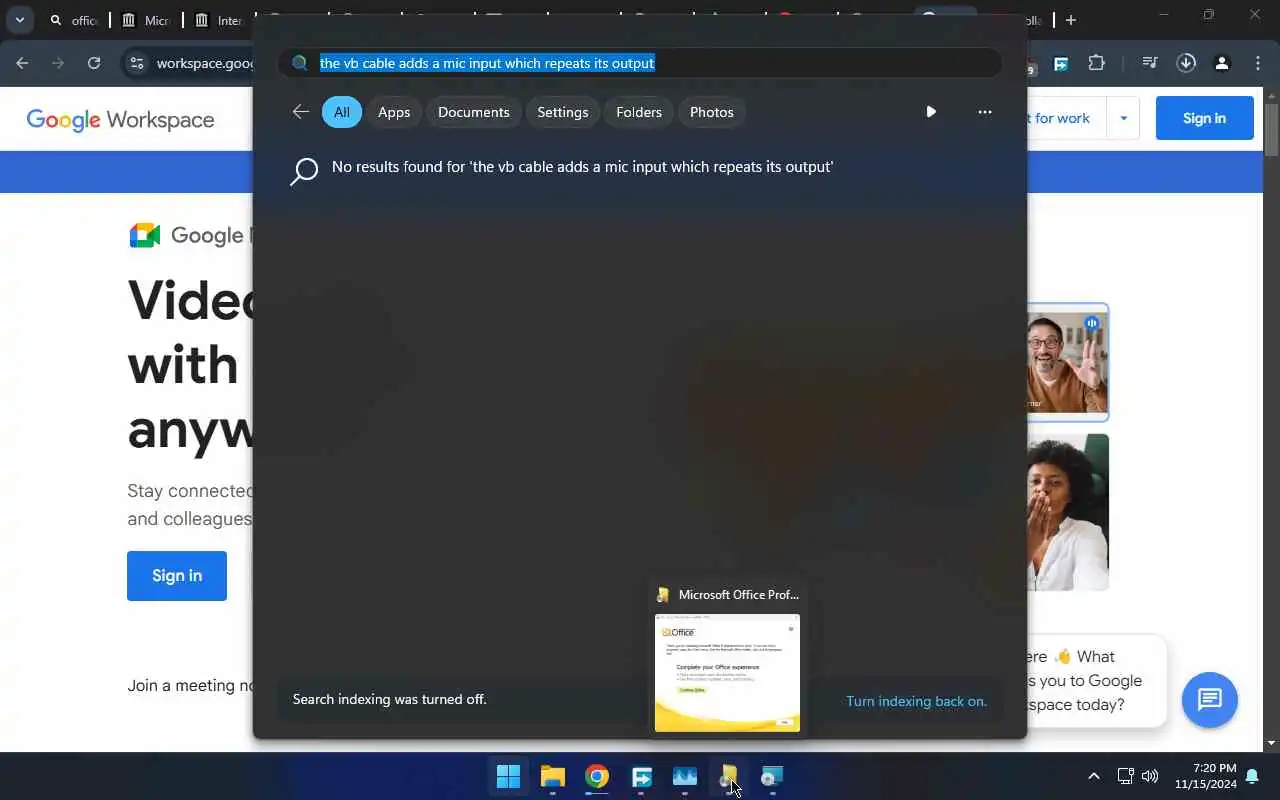1280x800 pixels.
Task: Open the graph monitor app on the taskbar
Action: click(x=685, y=776)
